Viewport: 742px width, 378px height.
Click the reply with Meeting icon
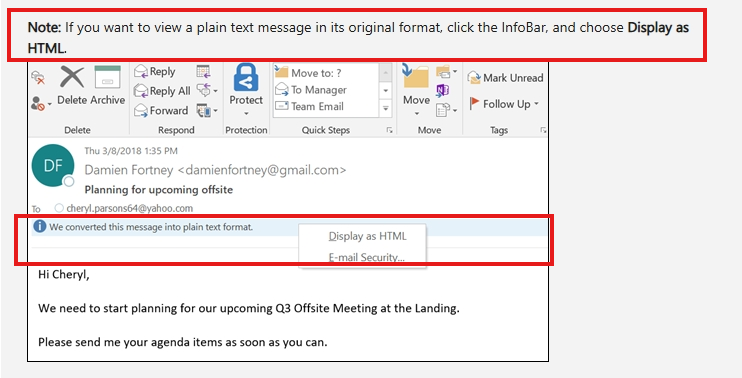click(203, 71)
